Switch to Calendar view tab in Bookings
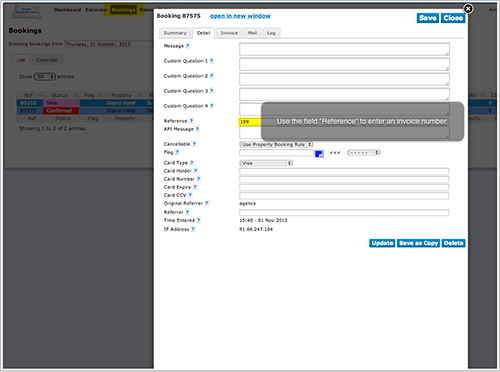The height and width of the screenshot is (372, 500). tap(47, 60)
